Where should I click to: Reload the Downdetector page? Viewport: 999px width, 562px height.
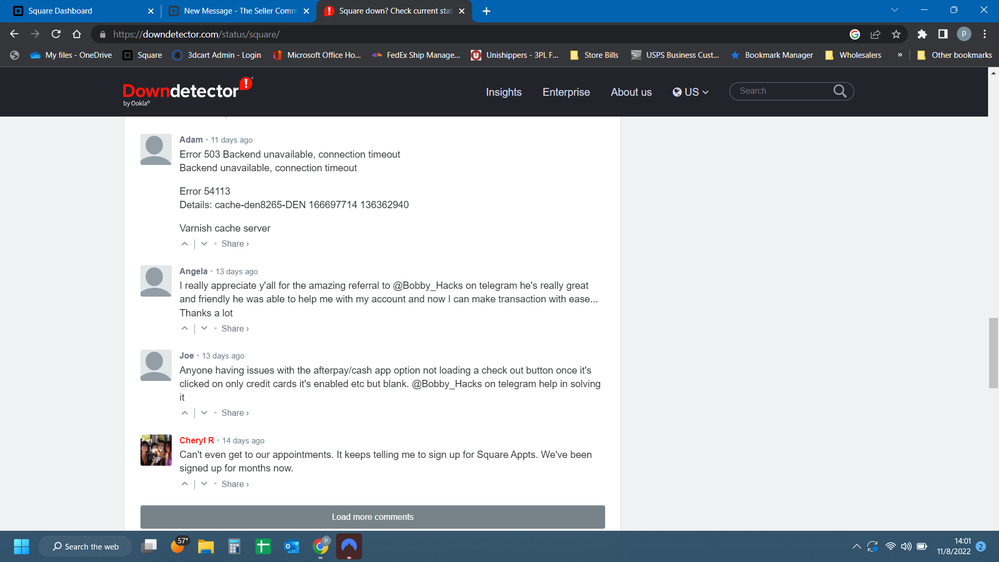tap(56, 34)
